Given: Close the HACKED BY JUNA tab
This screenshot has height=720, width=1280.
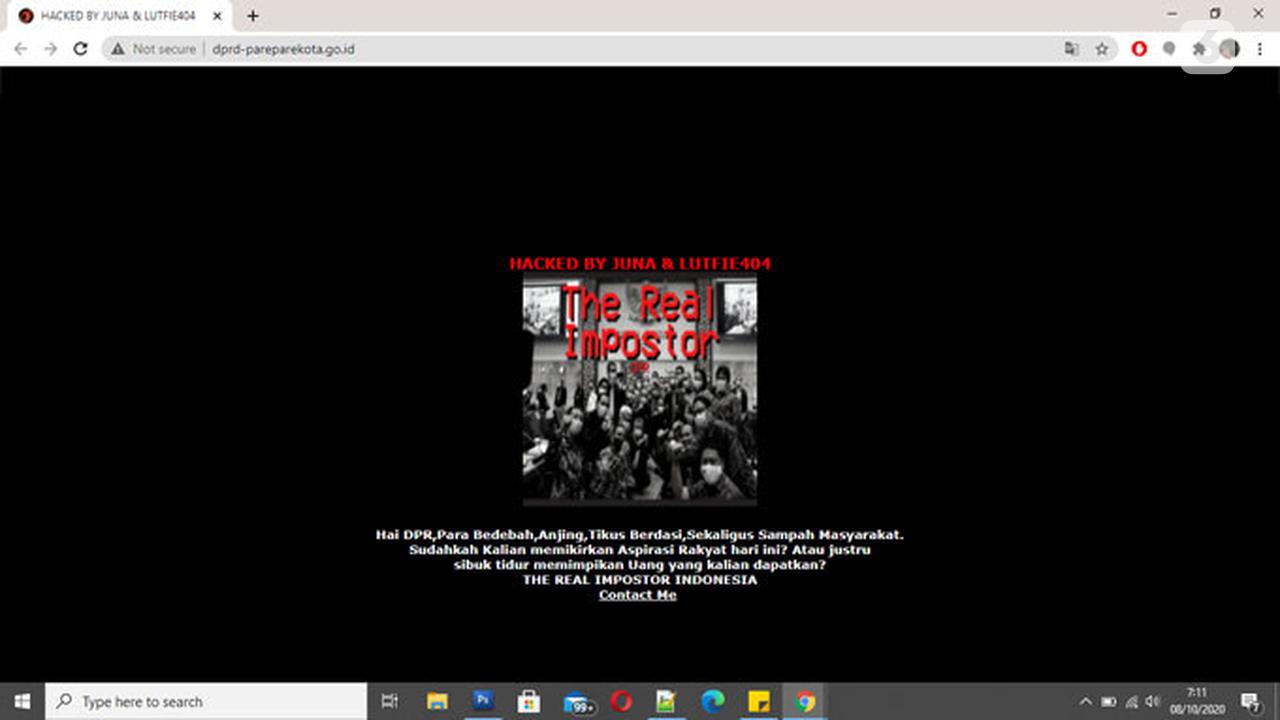Looking at the screenshot, I should click(217, 16).
